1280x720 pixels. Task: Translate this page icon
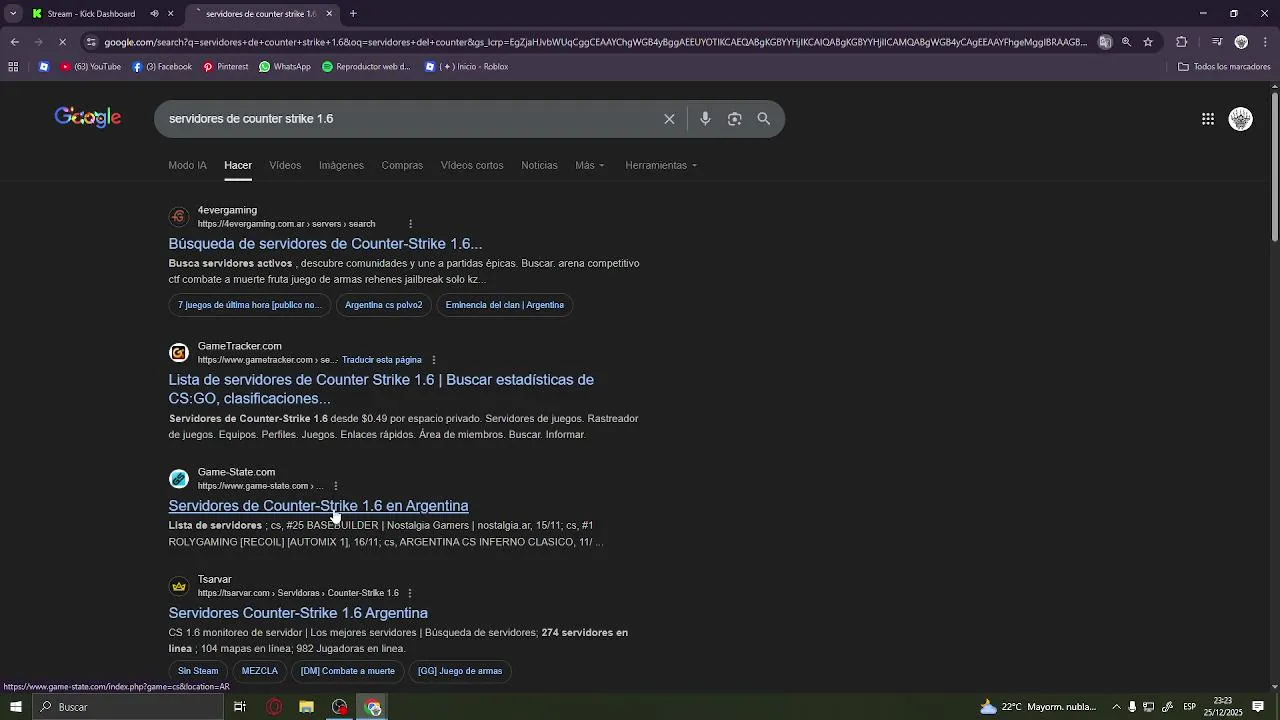(1105, 42)
